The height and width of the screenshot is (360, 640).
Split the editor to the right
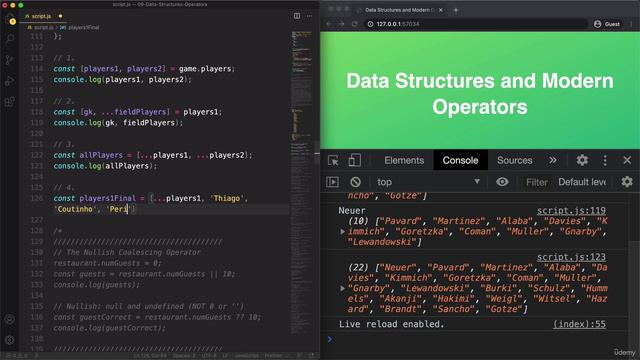(x=297, y=16)
